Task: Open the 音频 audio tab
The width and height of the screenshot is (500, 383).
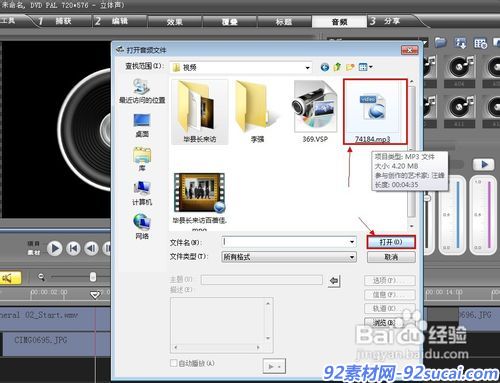Action: 339,22
